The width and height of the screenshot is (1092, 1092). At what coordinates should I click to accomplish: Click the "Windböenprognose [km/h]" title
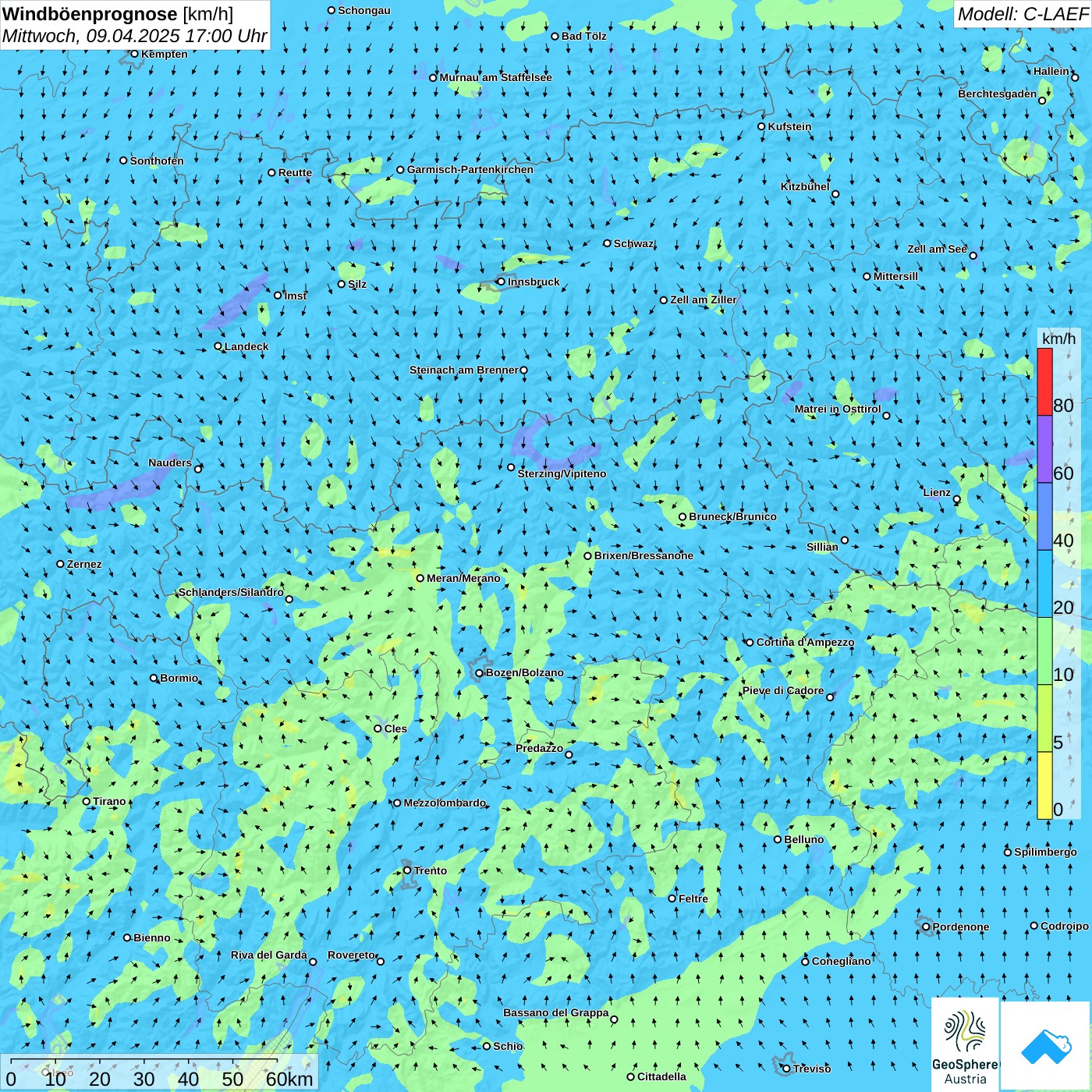pyautogui.click(x=118, y=14)
